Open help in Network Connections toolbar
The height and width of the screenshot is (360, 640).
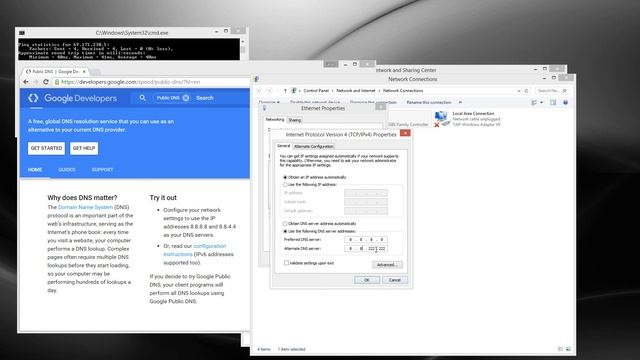(565, 102)
